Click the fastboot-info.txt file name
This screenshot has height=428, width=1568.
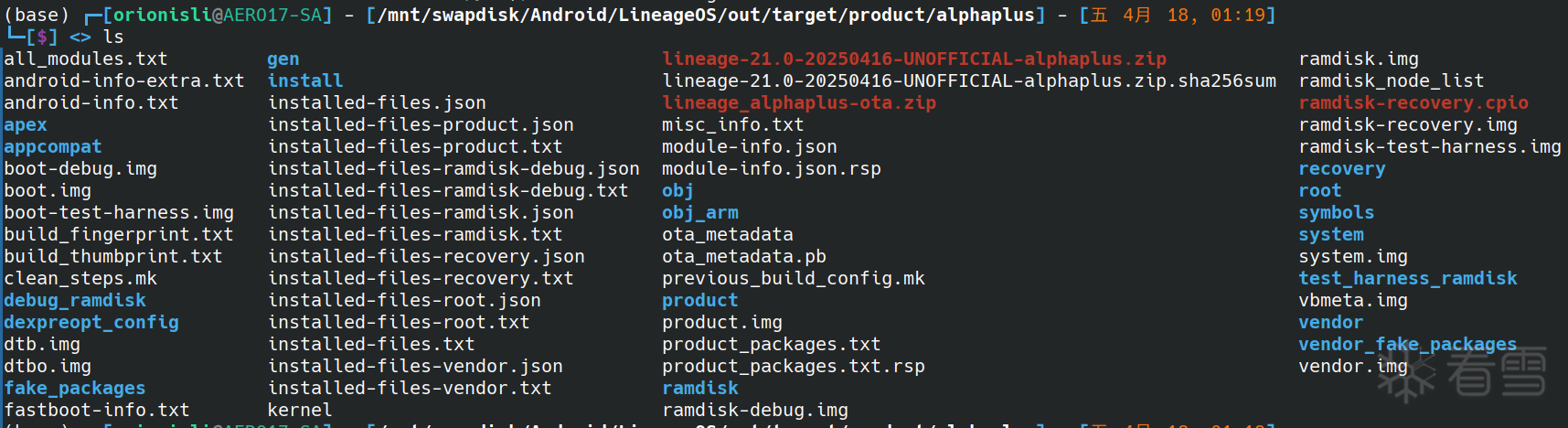(x=97, y=410)
